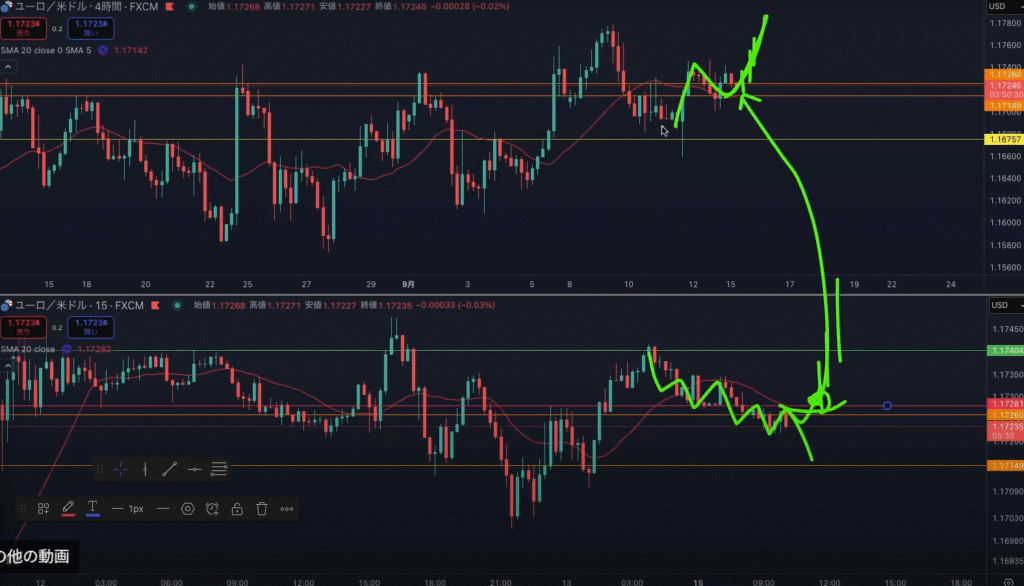Select SMA 20 close indicator on 4-hour chart
This screenshot has height=586, width=1024.
[46, 50]
